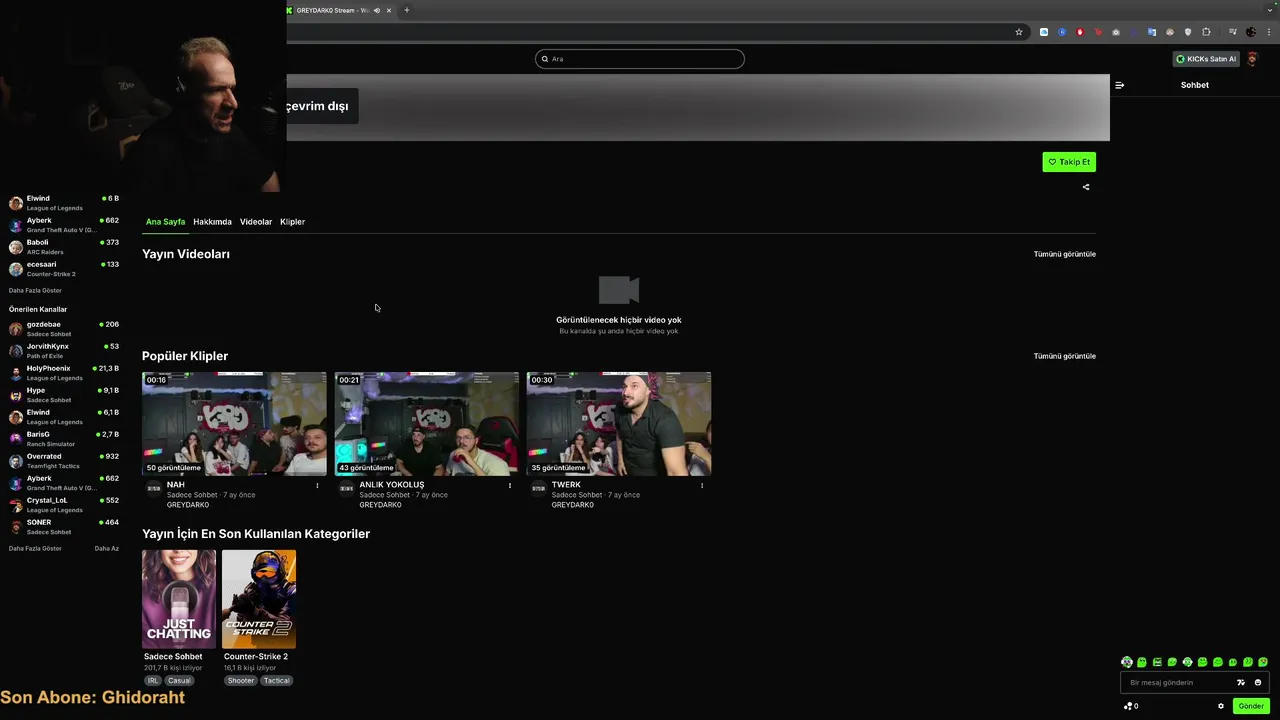Click the Shooter category tag
Viewport: 1280px width, 720px height.
241,680
